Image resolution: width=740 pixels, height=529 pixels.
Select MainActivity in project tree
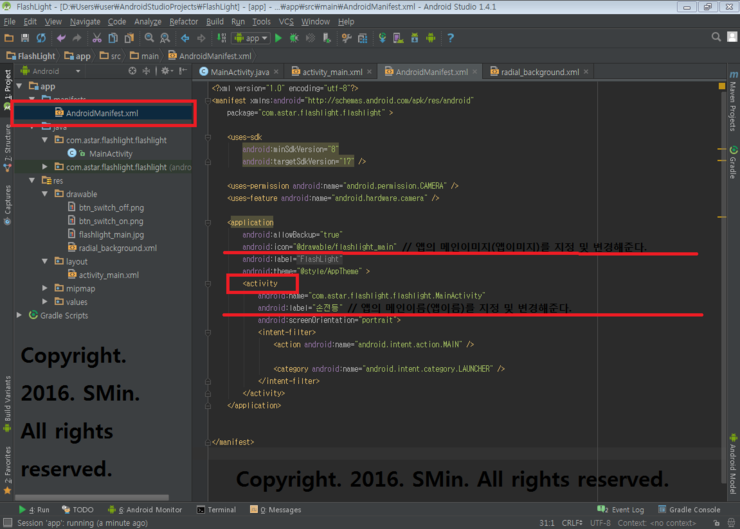coord(110,153)
